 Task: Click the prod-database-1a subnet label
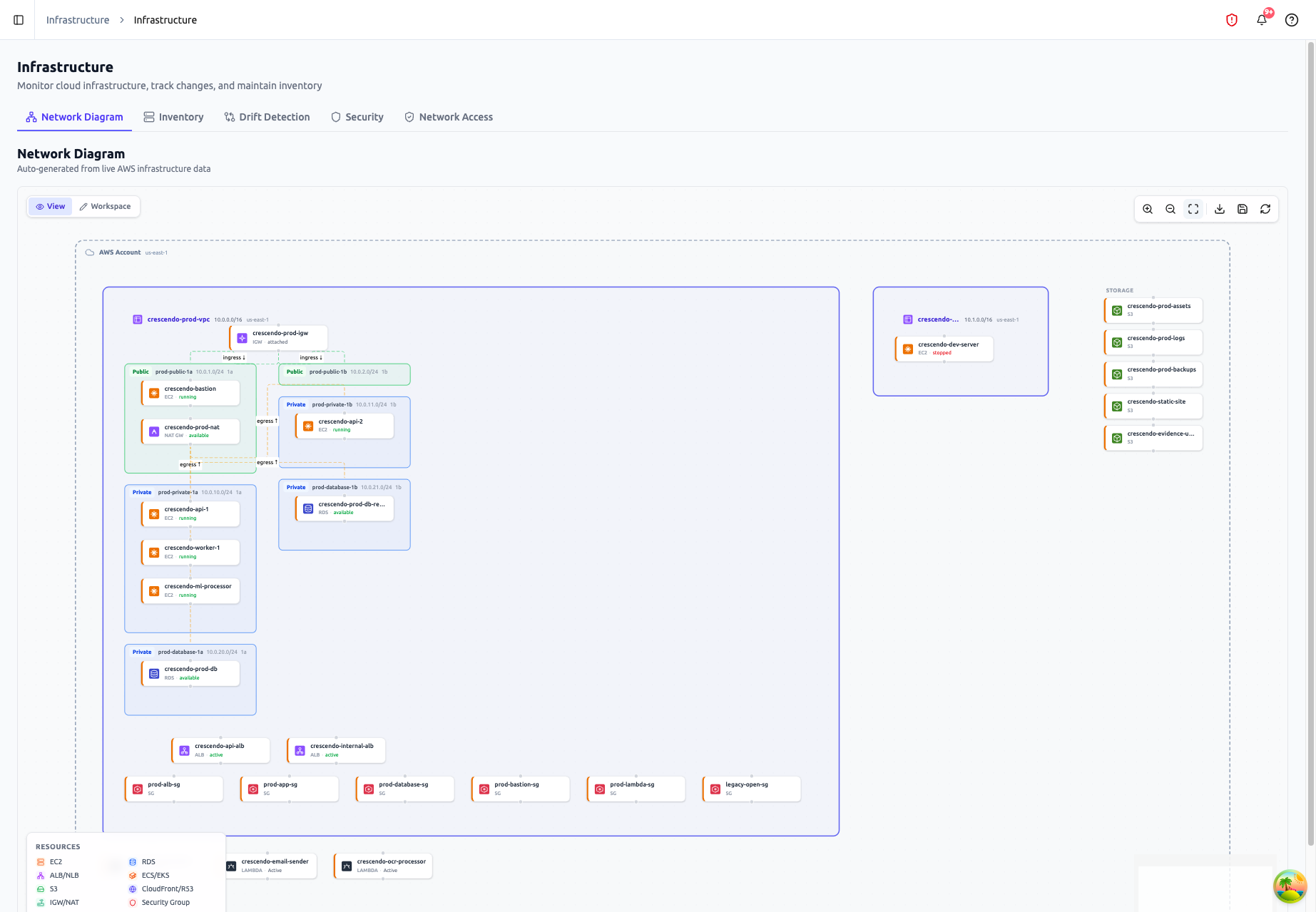click(x=180, y=652)
